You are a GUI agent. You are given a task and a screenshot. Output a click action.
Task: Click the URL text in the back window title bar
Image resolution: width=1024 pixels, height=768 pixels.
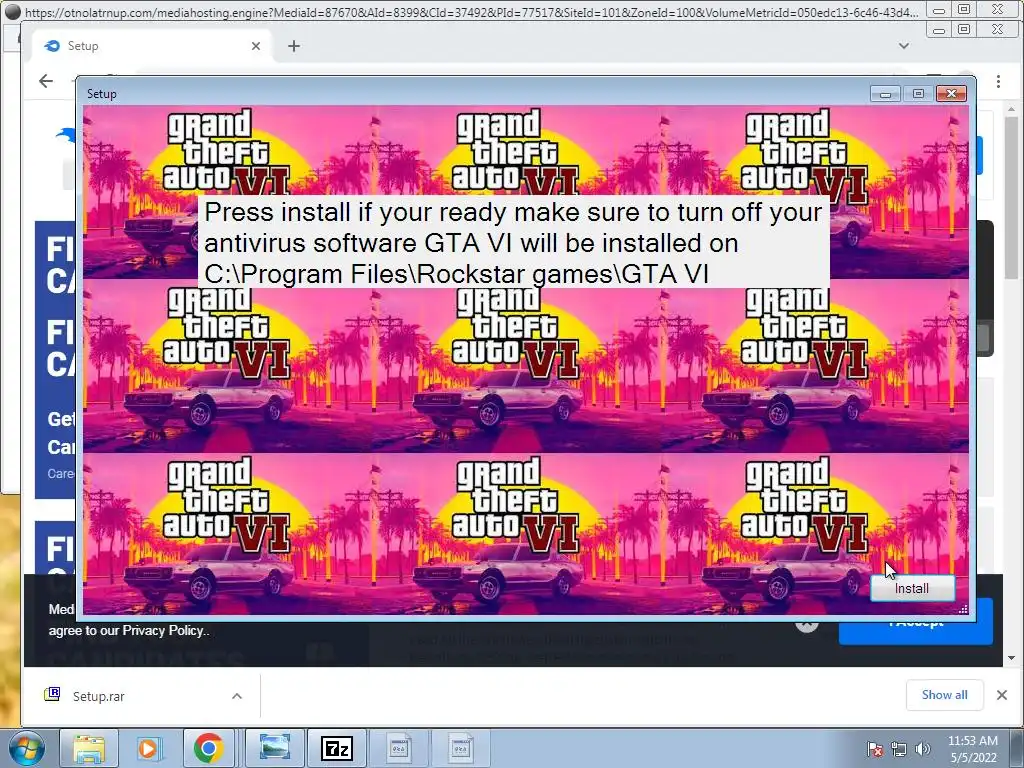(472, 12)
